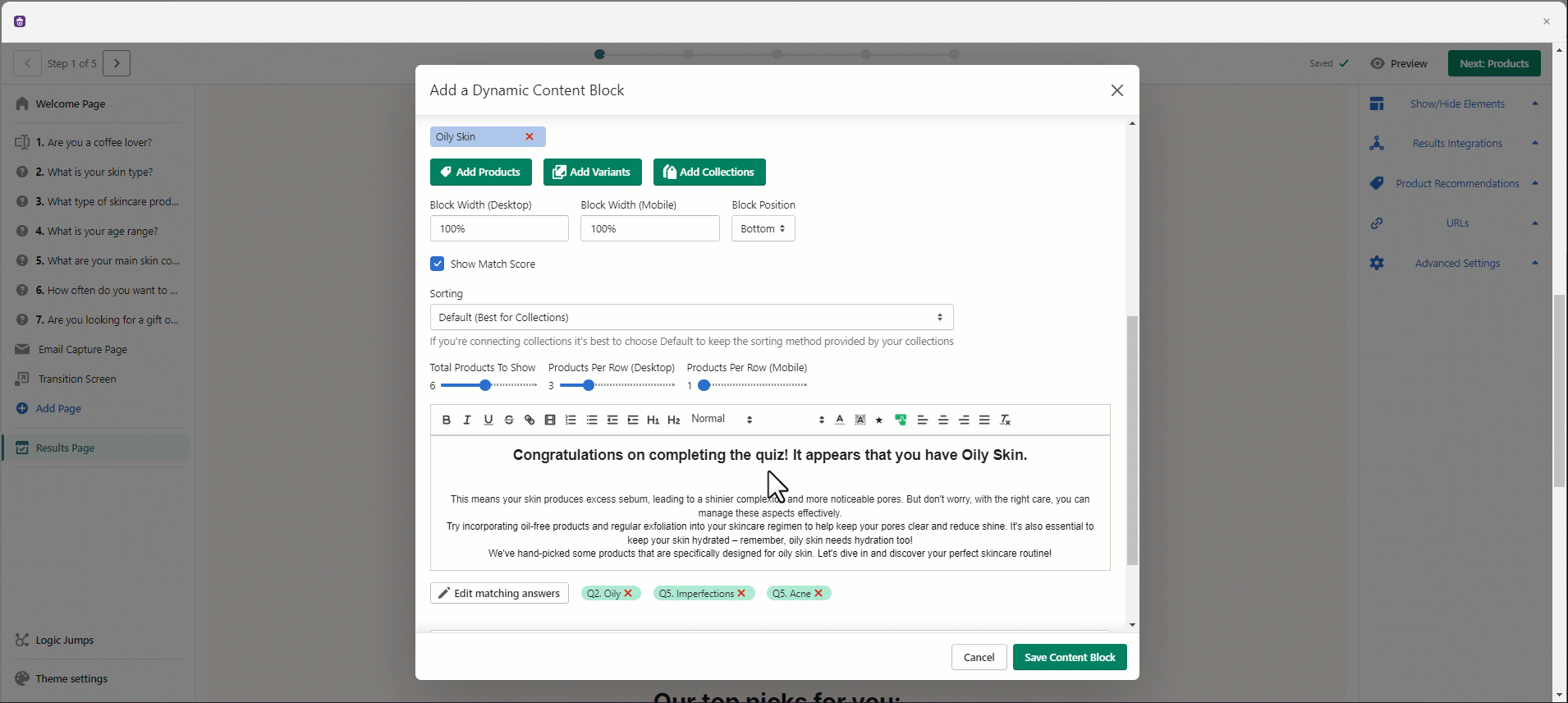
Task: Cancel the content block dialog
Action: click(979, 657)
